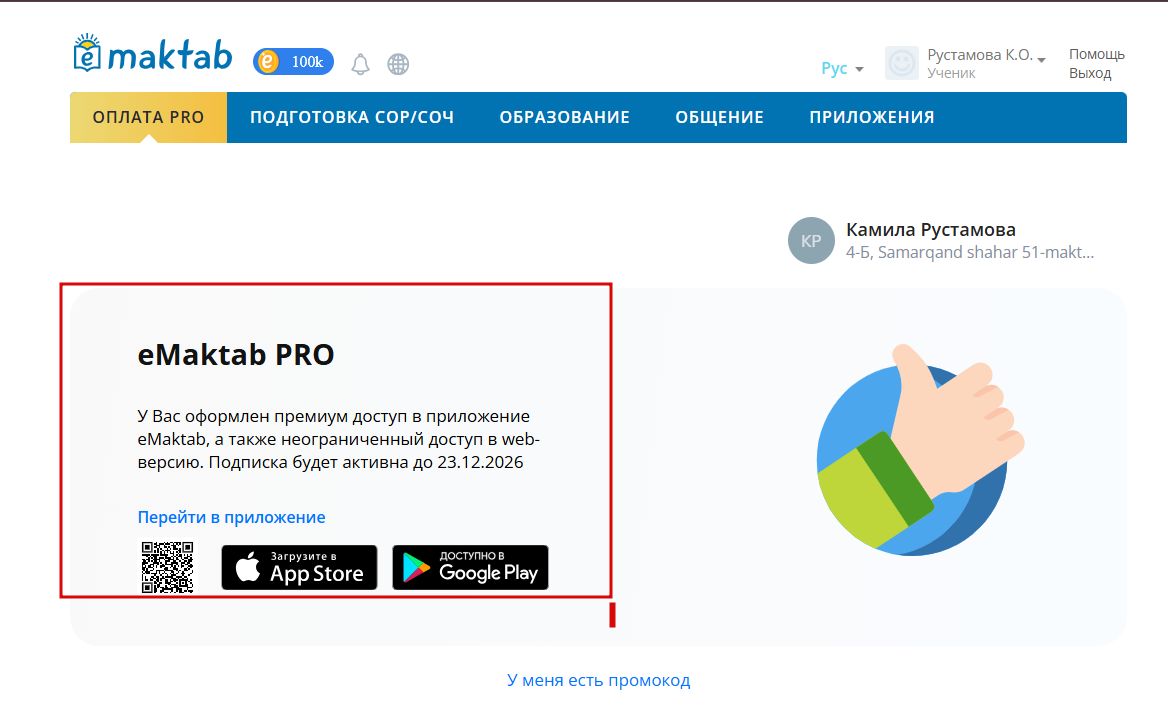Expand the Рус language dropdown
The width and height of the screenshot is (1168, 709).
coord(842,69)
